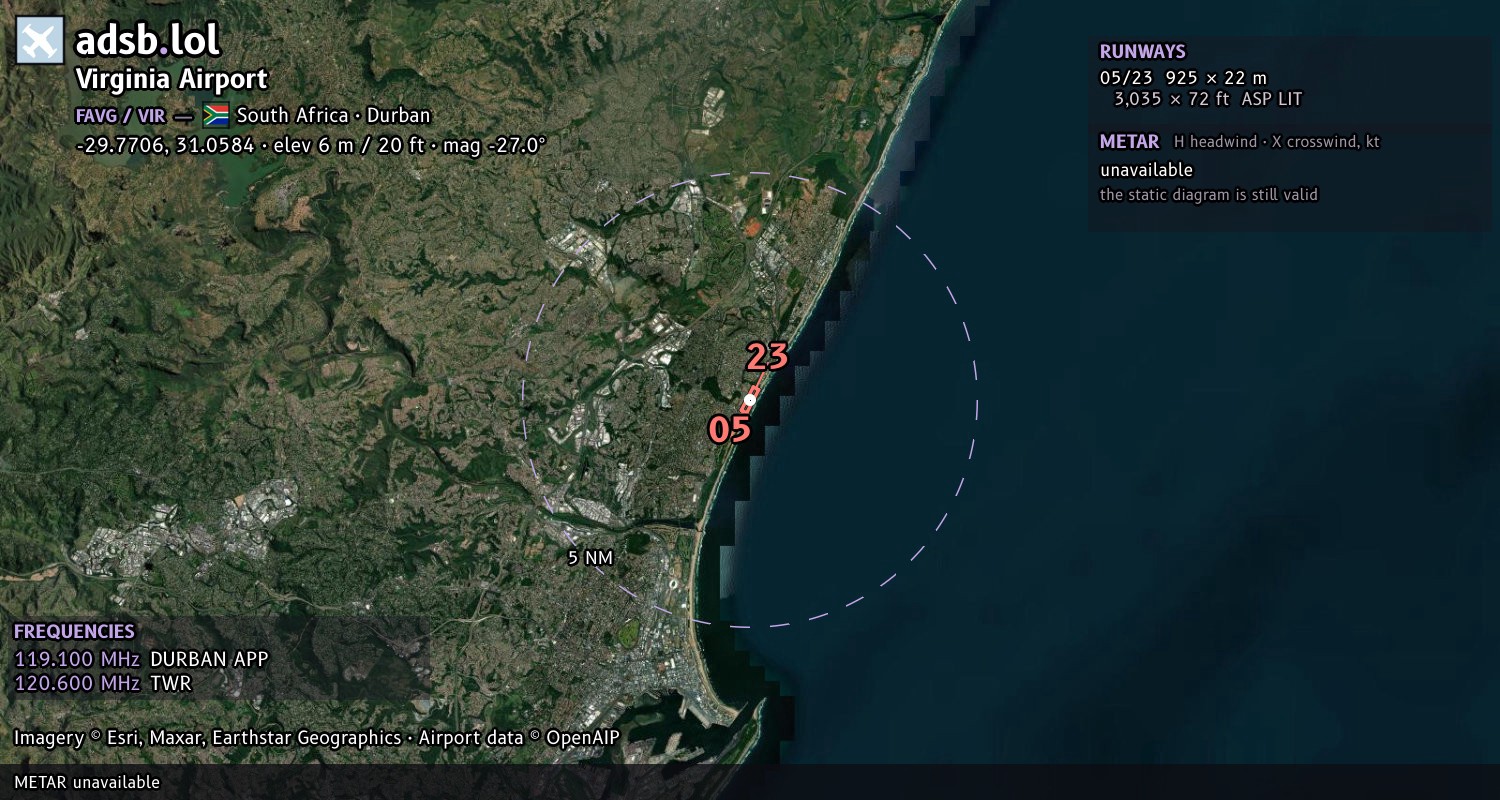Click the adsb.lol airplane logo icon

[x=40, y=41]
